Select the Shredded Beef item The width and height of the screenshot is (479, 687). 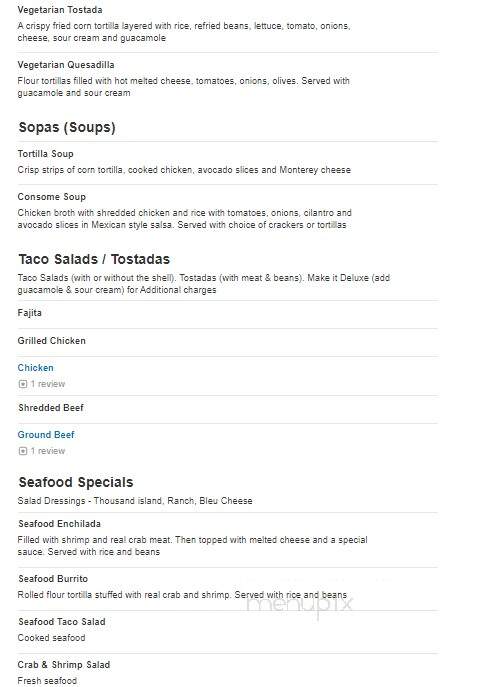tap(51, 408)
